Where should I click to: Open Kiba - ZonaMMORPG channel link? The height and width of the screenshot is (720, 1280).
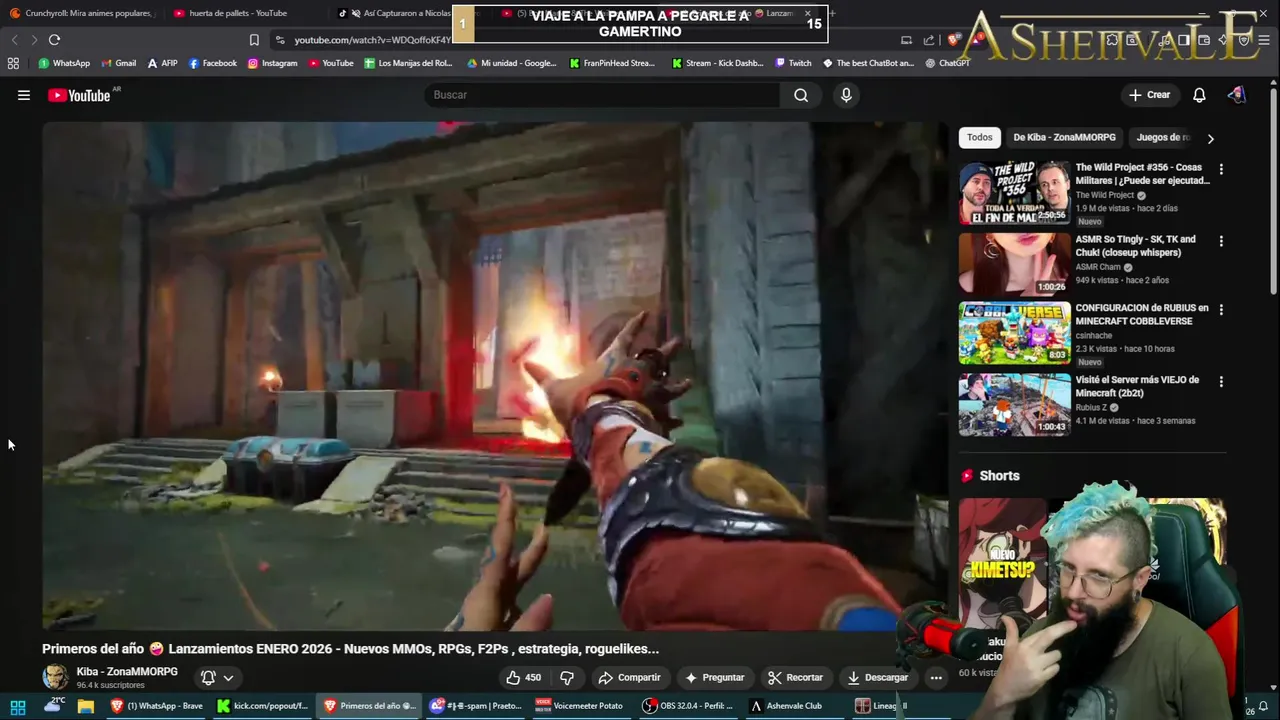[127, 671]
